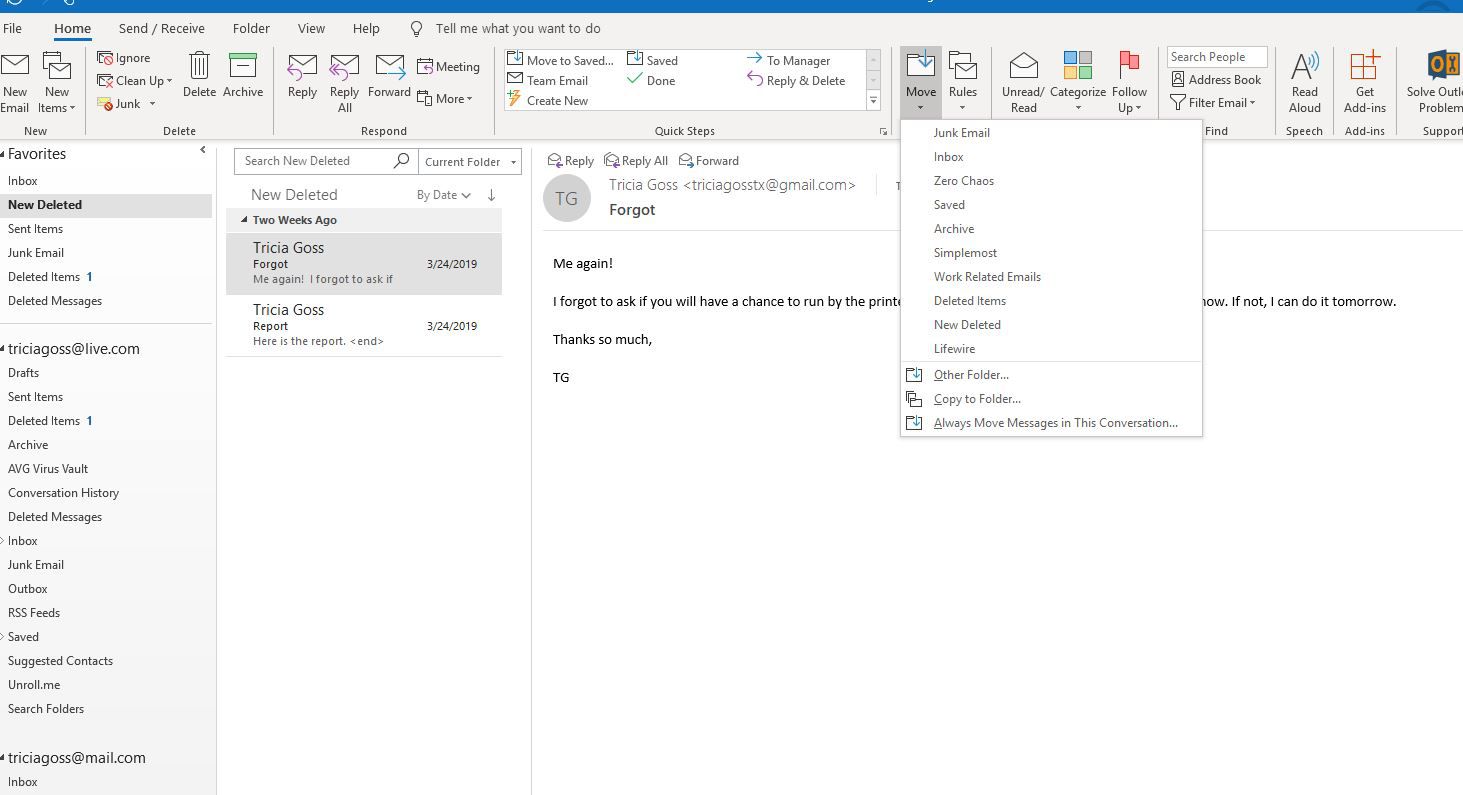The height and width of the screenshot is (795, 1463).
Task: Switch to the Folder tab
Action: [x=251, y=29]
